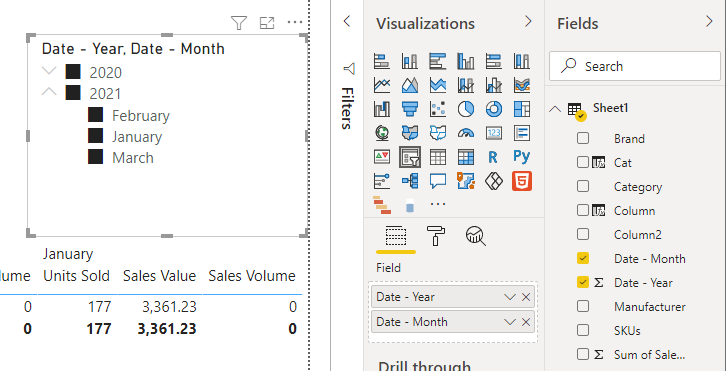Viewport: 726px width, 371px height.
Task: Switch to the Format paint roller tab
Action: point(436,236)
